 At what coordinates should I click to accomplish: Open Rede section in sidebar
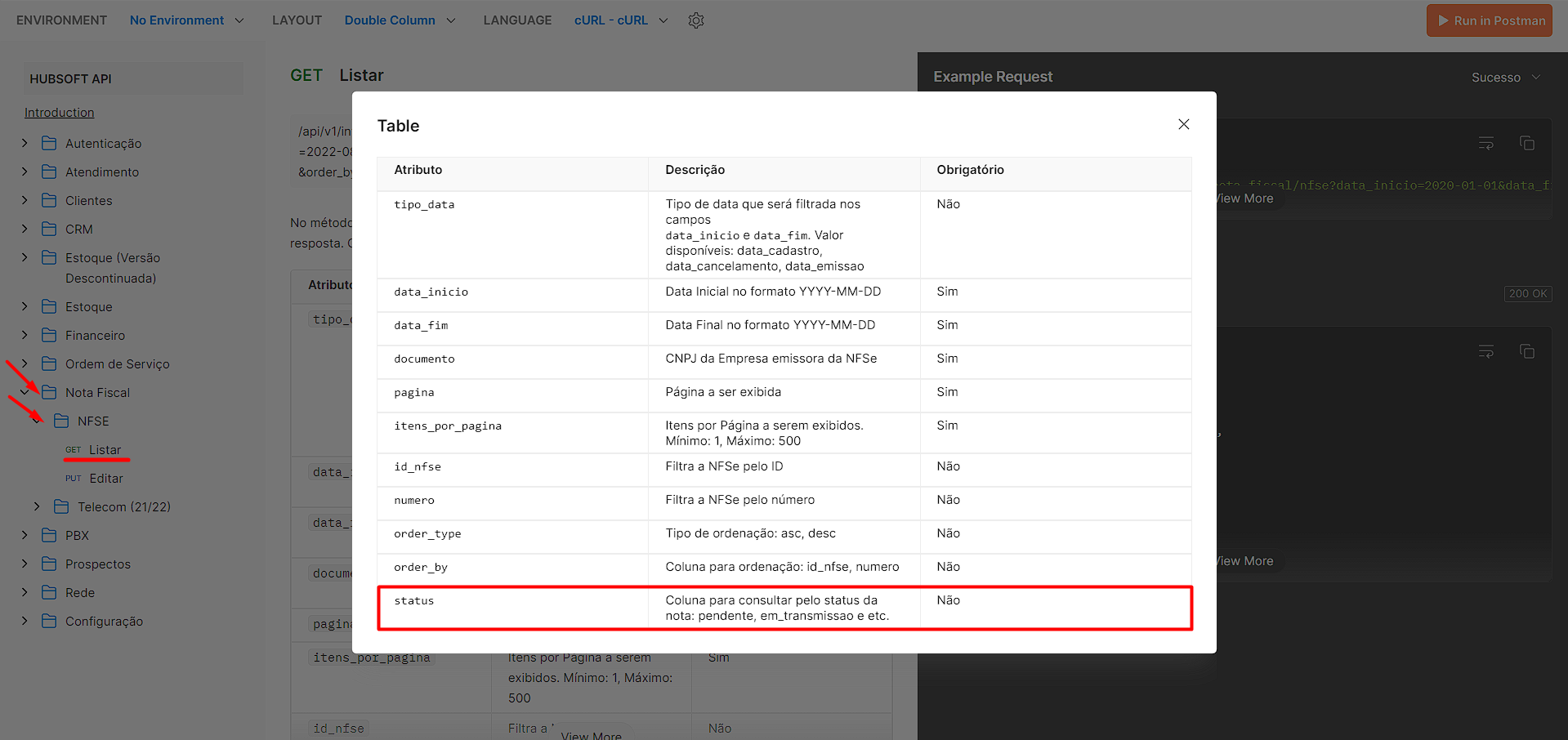80,593
